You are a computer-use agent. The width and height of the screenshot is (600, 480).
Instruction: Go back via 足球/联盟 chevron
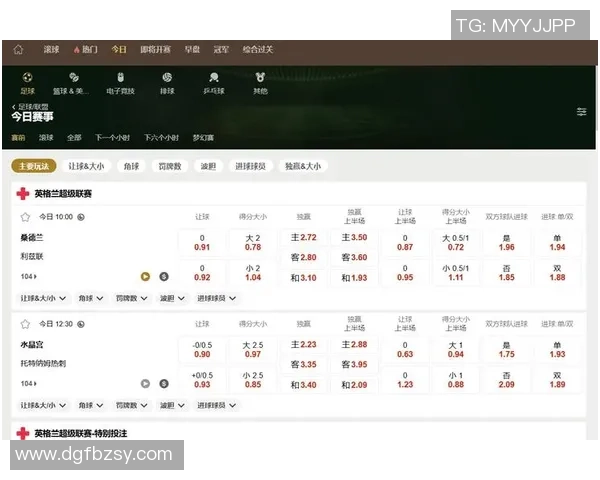coord(14,107)
